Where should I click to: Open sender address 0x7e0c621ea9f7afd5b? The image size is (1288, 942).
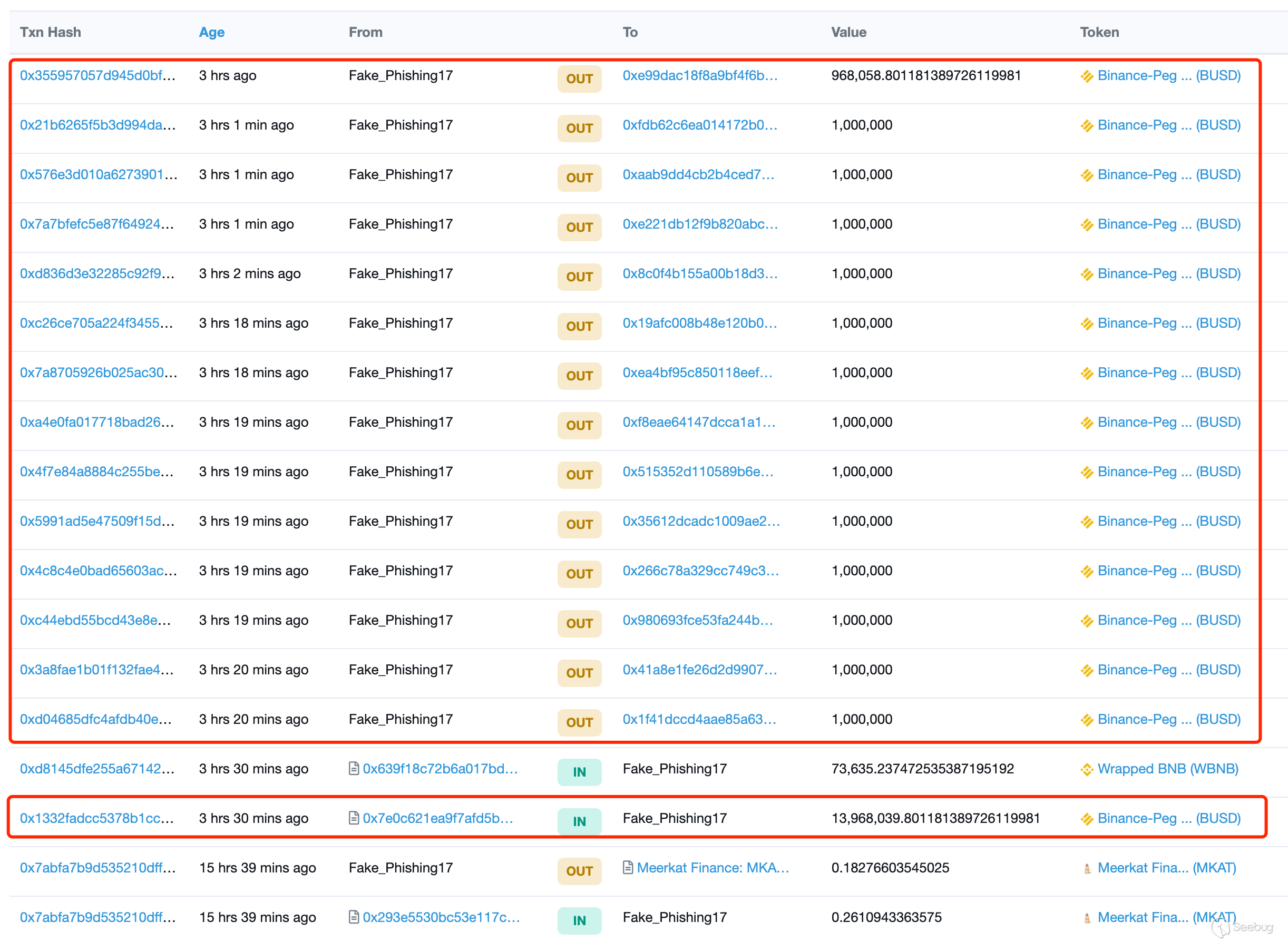tap(437, 818)
